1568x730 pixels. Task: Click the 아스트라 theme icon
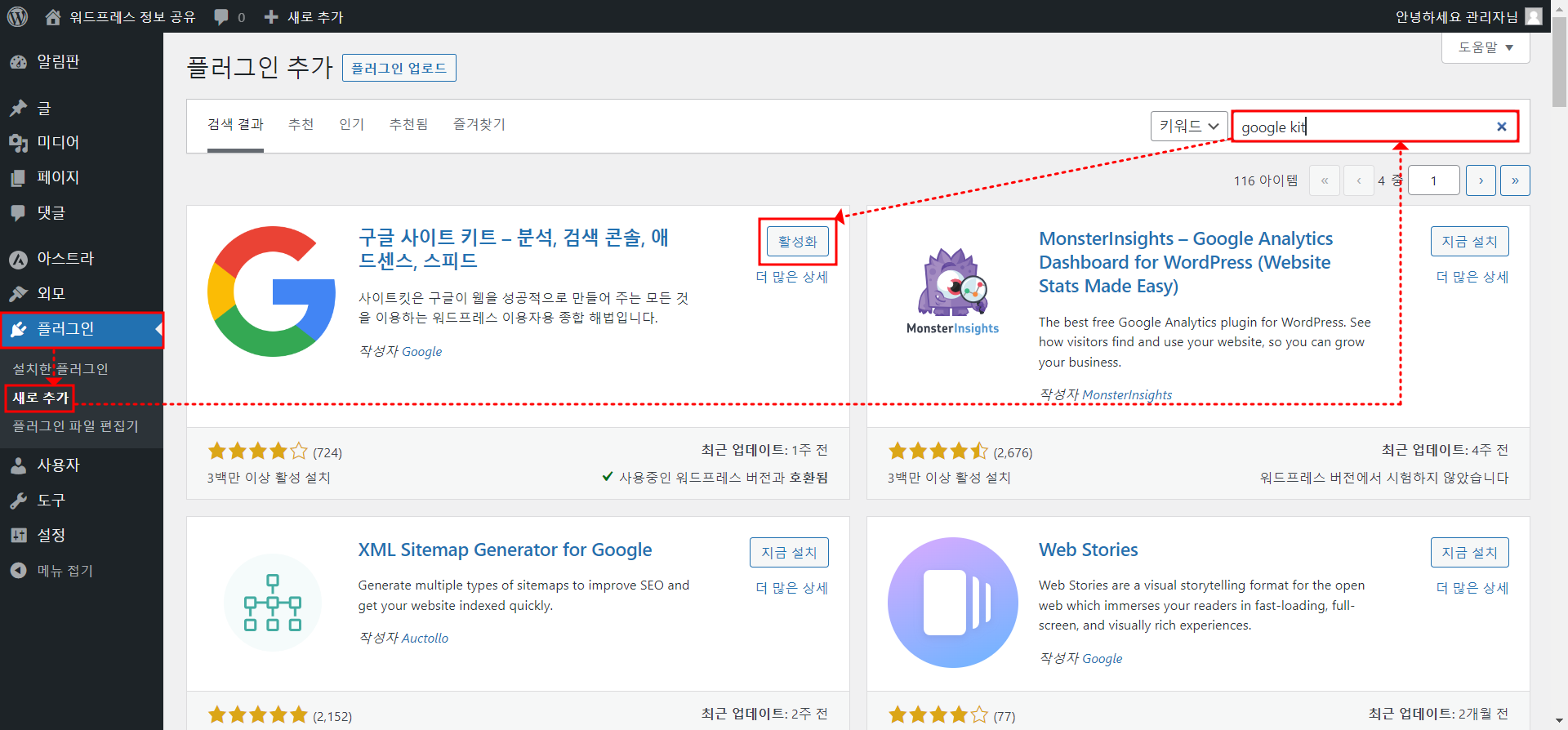click(18, 259)
